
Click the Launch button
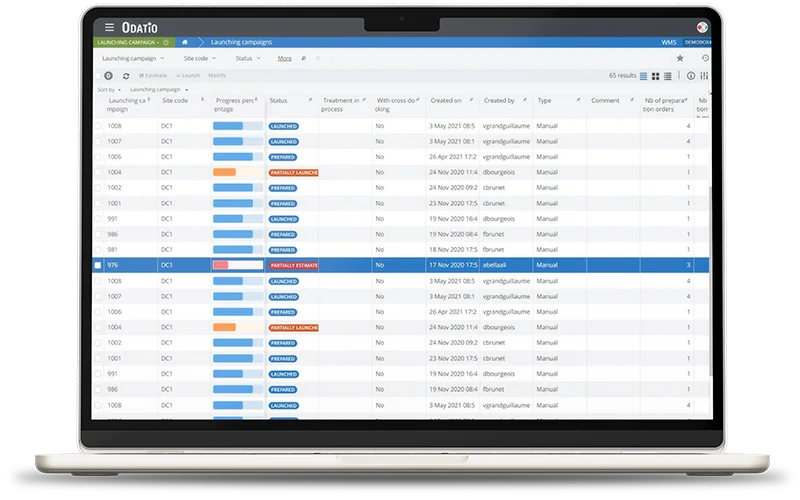[188, 76]
